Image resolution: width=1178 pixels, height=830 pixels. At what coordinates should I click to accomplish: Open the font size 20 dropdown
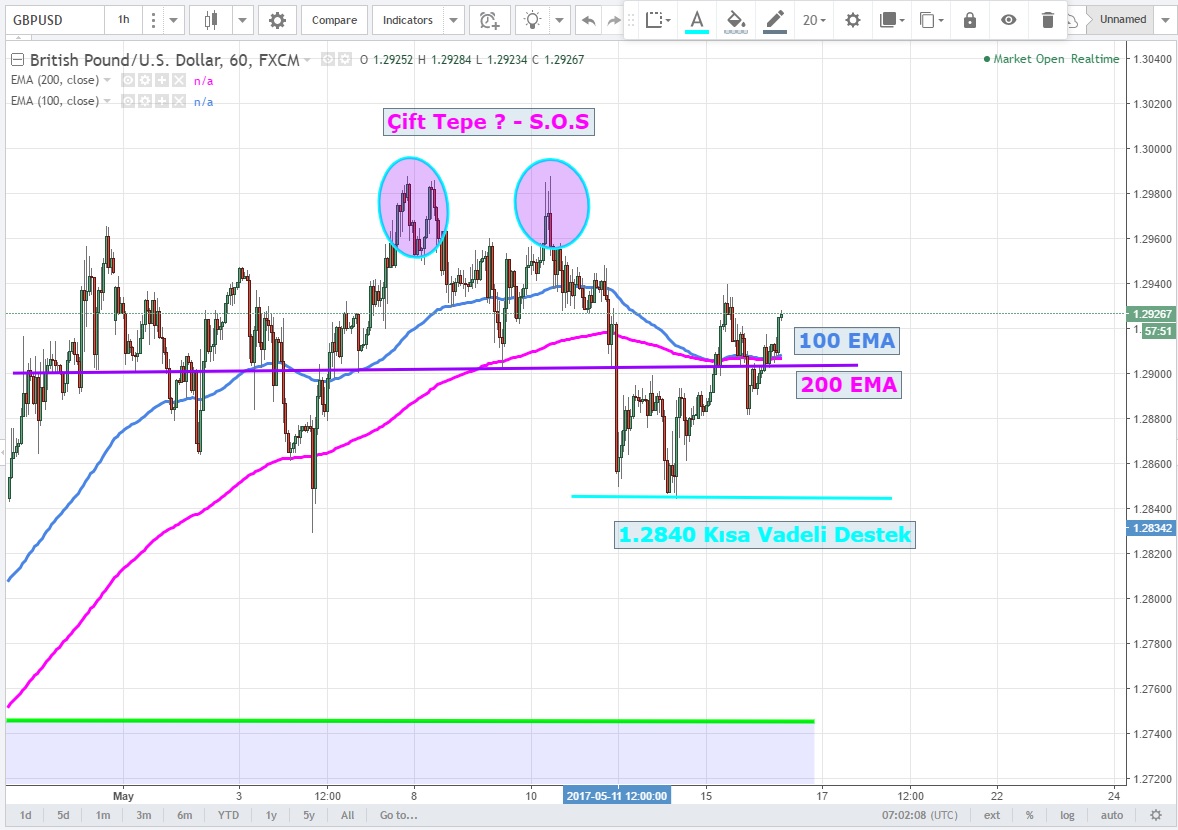tap(814, 20)
